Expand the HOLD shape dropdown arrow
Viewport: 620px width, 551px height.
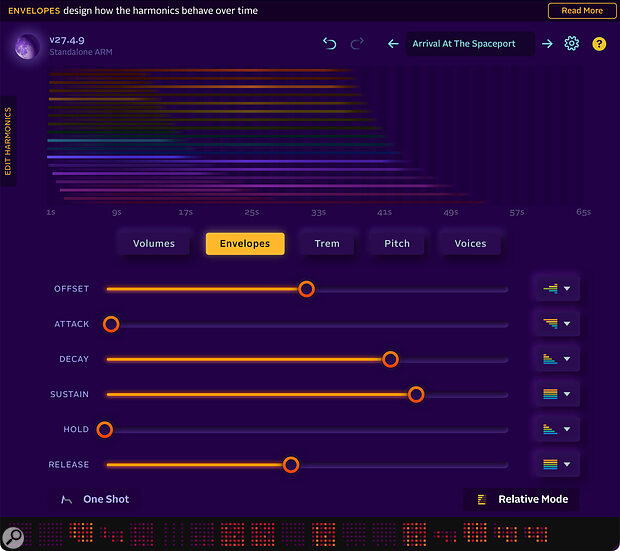click(x=567, y=429)
